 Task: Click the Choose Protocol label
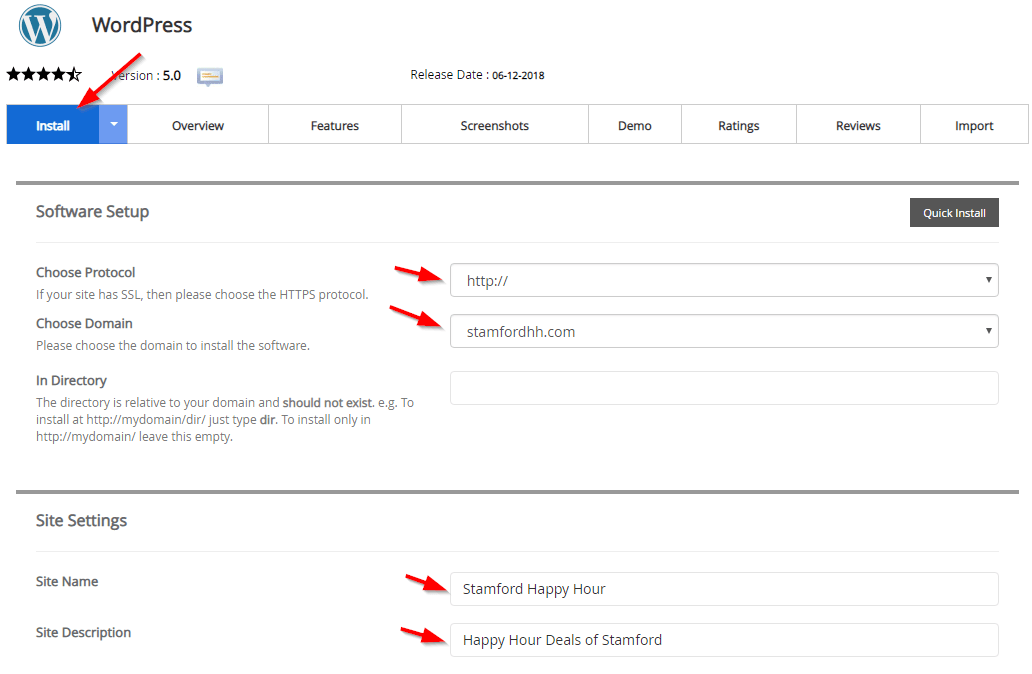[x=86, y=272]
